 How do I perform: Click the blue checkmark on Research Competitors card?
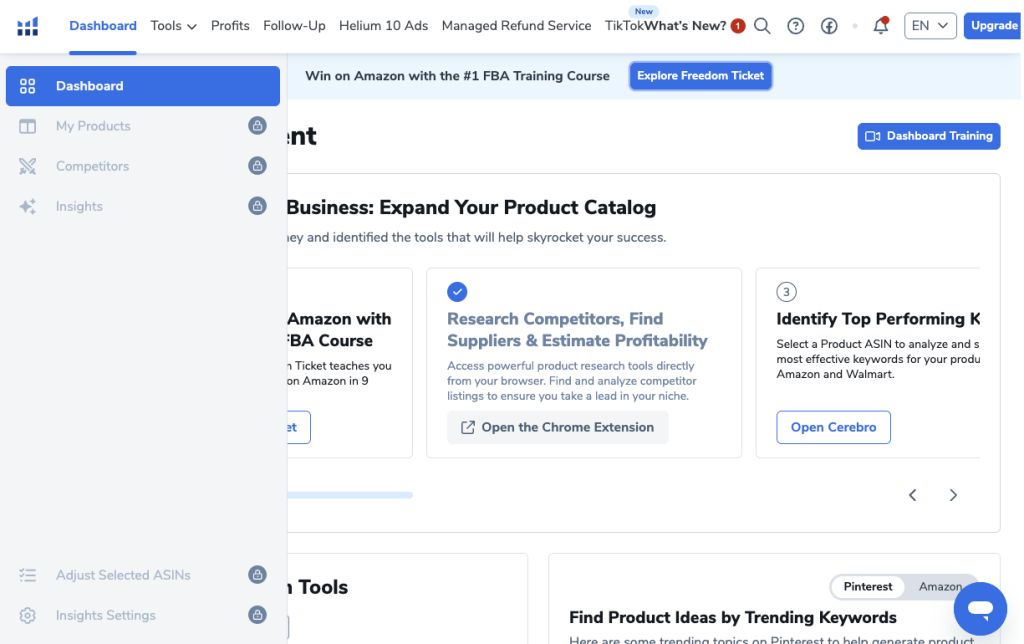click(457, 292)
